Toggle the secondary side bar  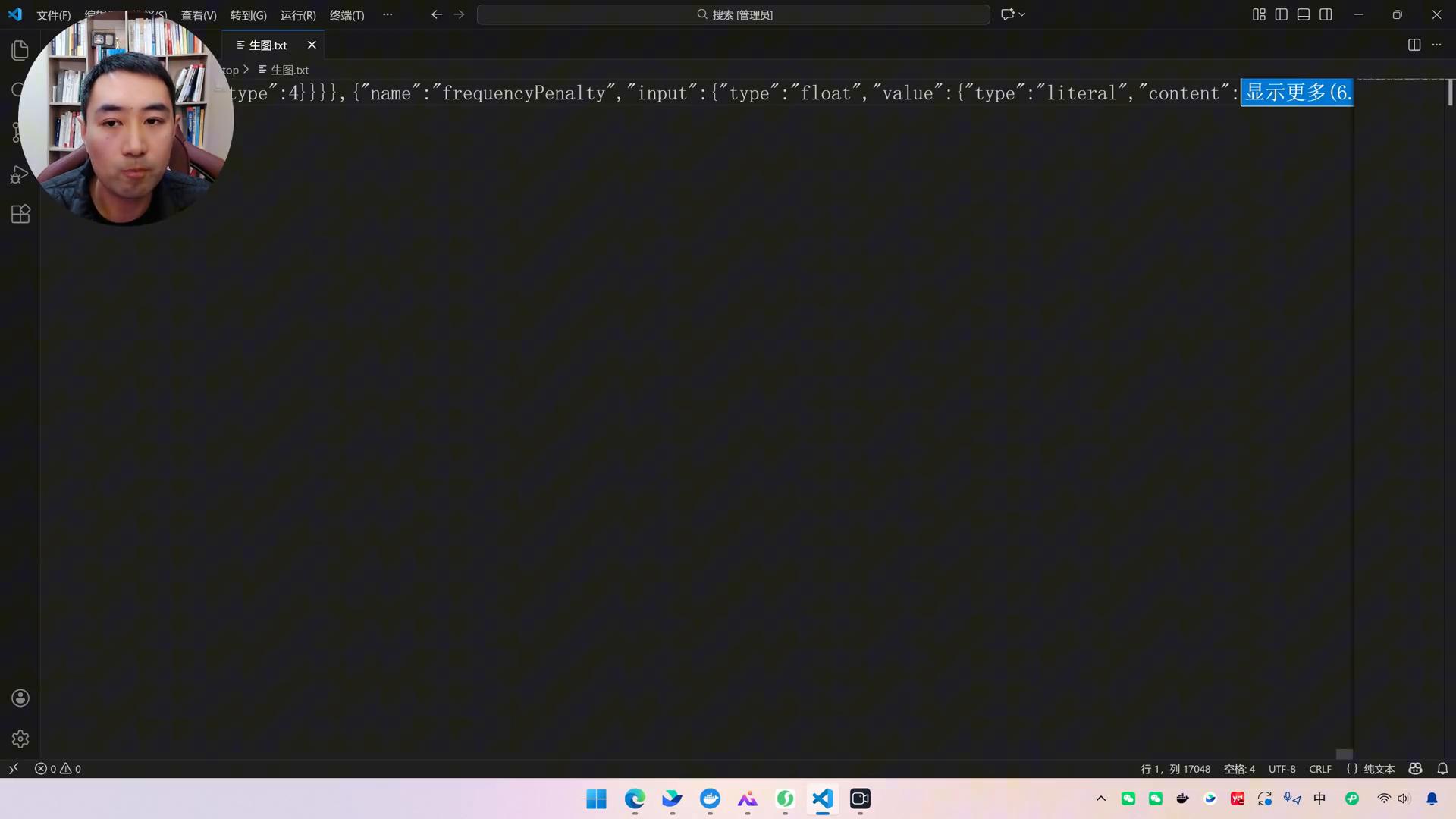pyautogui.click(x=1326, y=14)
